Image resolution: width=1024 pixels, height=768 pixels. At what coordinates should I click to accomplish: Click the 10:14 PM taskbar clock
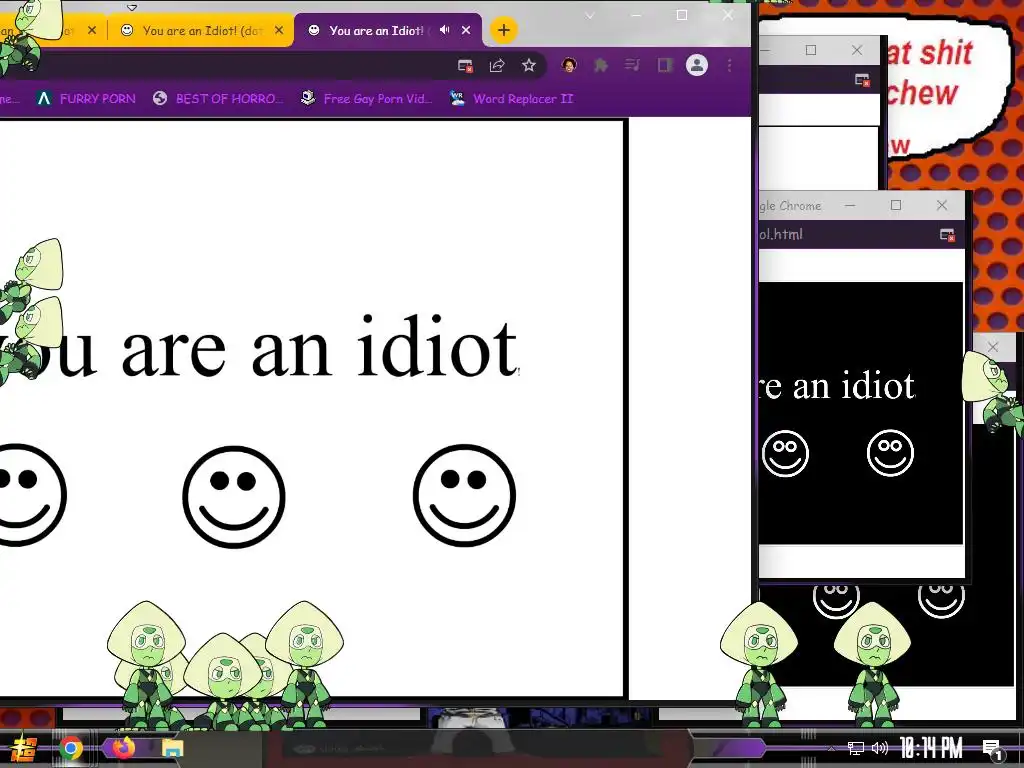coord(931,748)
